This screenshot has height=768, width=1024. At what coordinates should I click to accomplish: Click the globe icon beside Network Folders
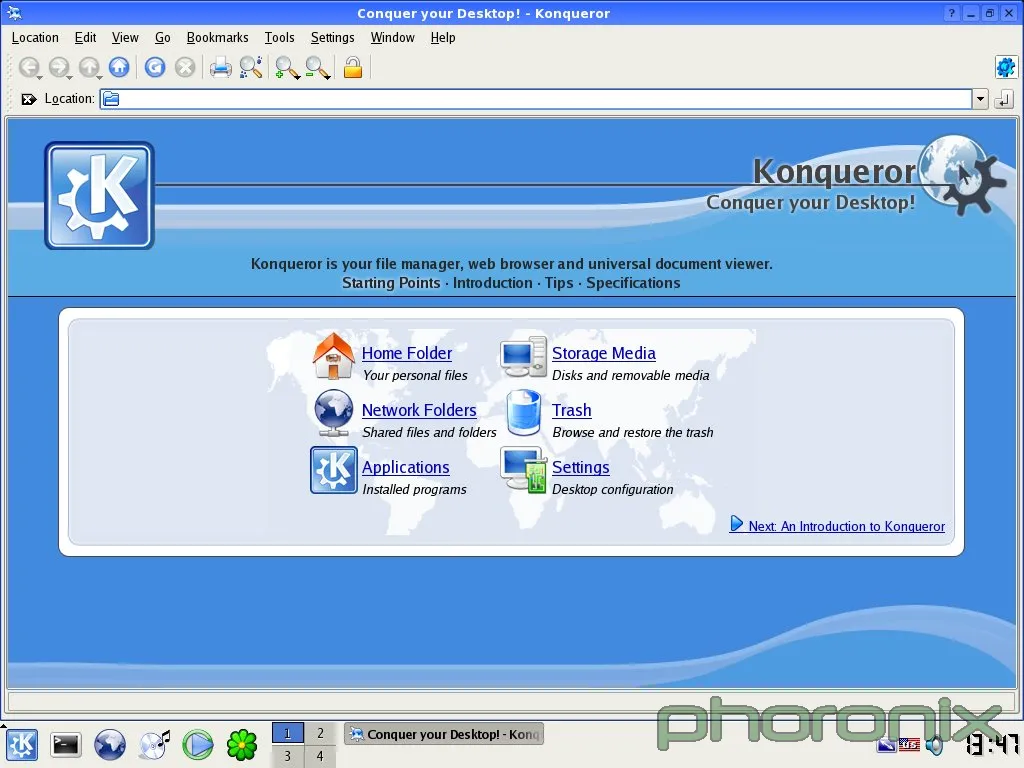click(x=333, y=413)
